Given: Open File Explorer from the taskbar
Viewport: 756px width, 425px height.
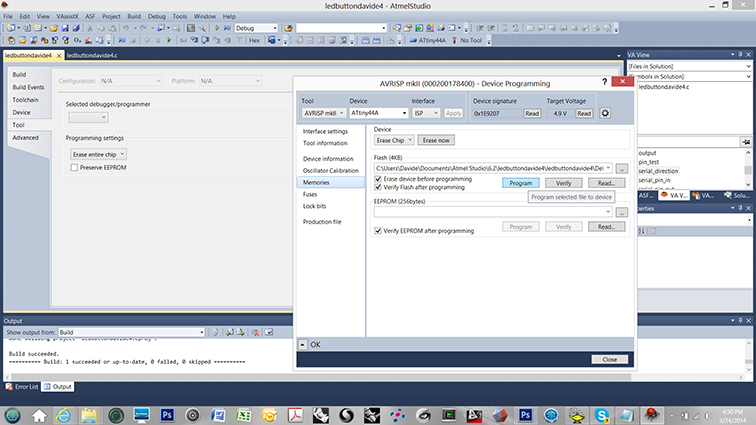Looking at the screenshot, I should 89,415.
